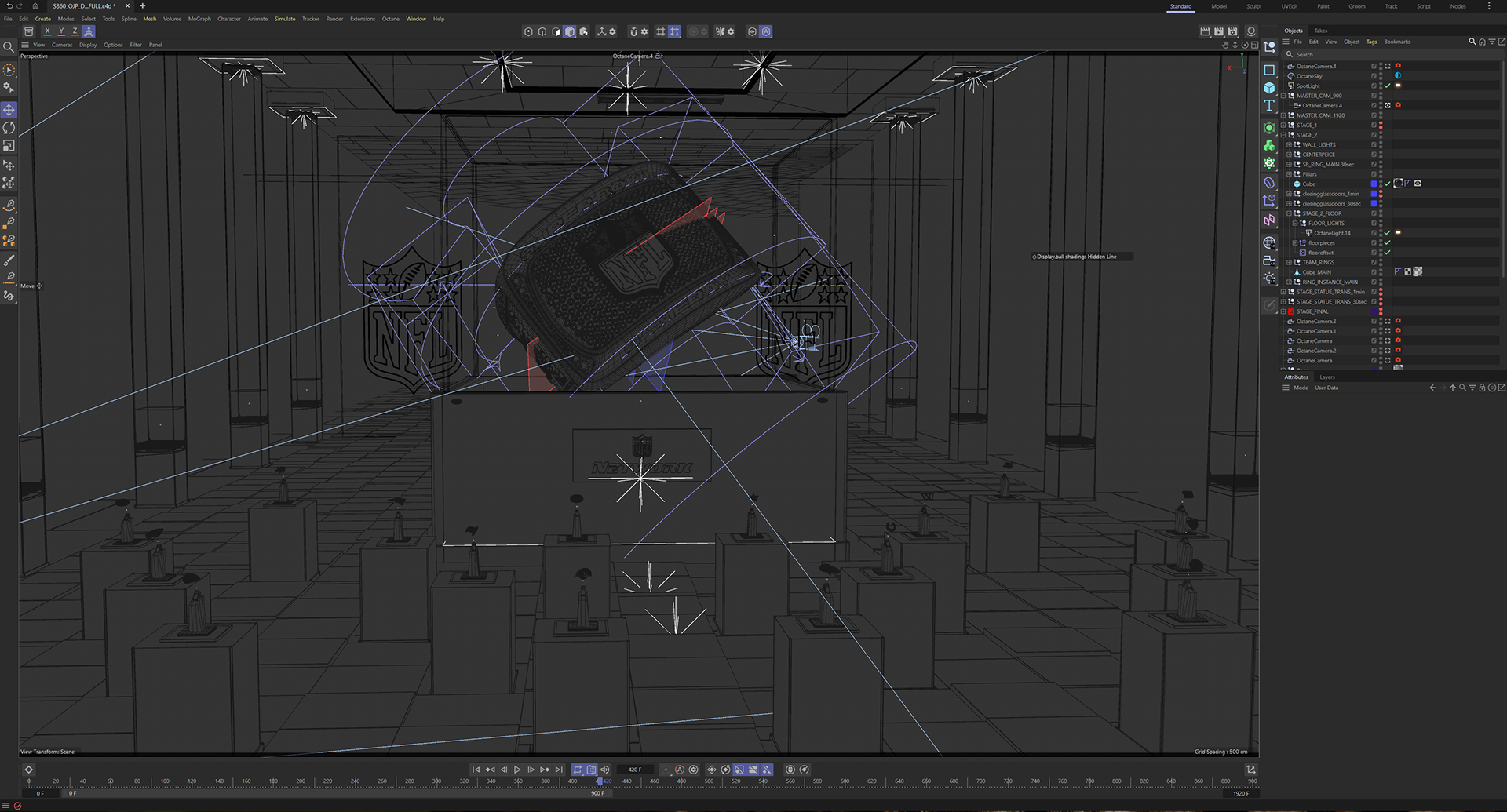
Task: Open Object Manager Tags menu
Action: [x=1371, y=42]
